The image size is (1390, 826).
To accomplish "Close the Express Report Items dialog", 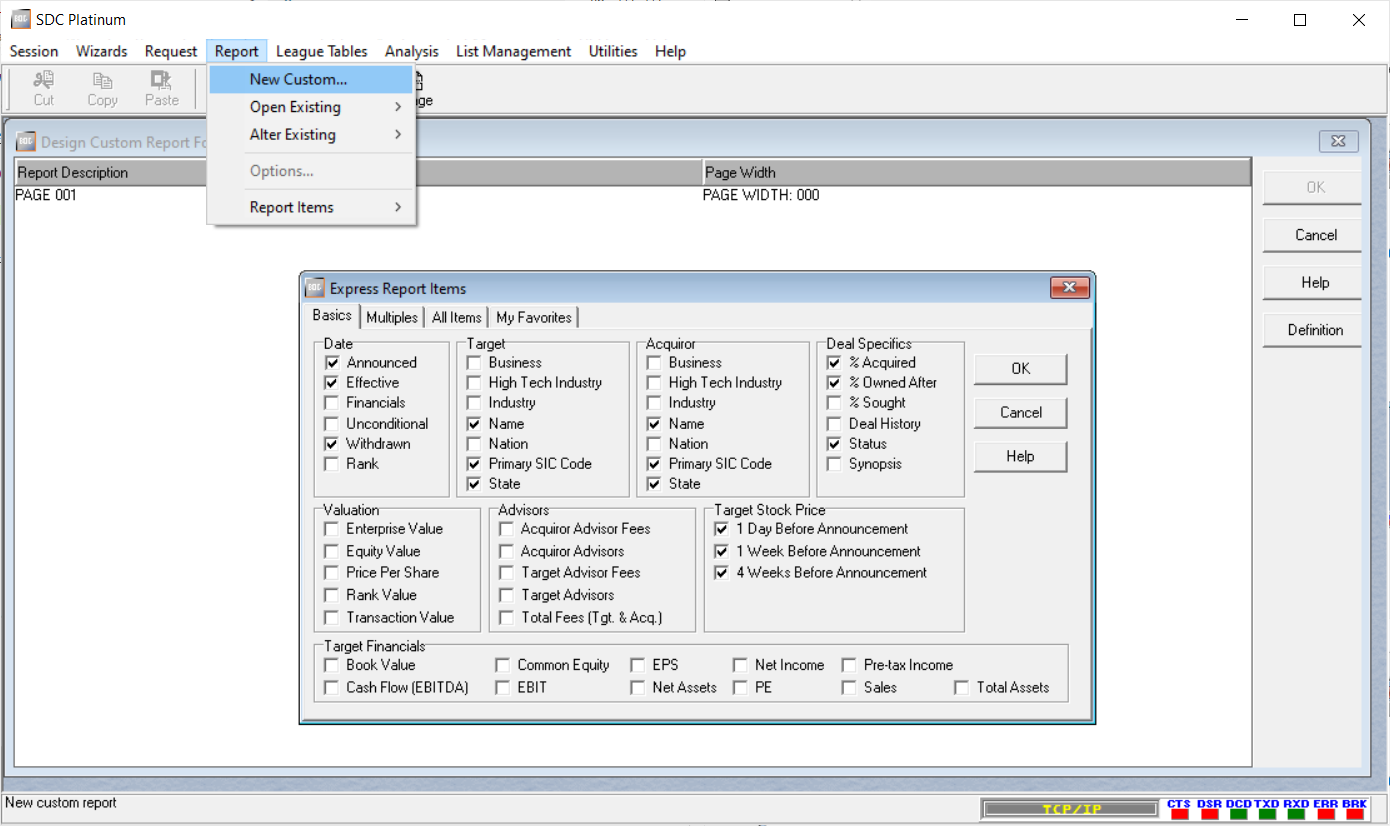I will [1069, 288].
